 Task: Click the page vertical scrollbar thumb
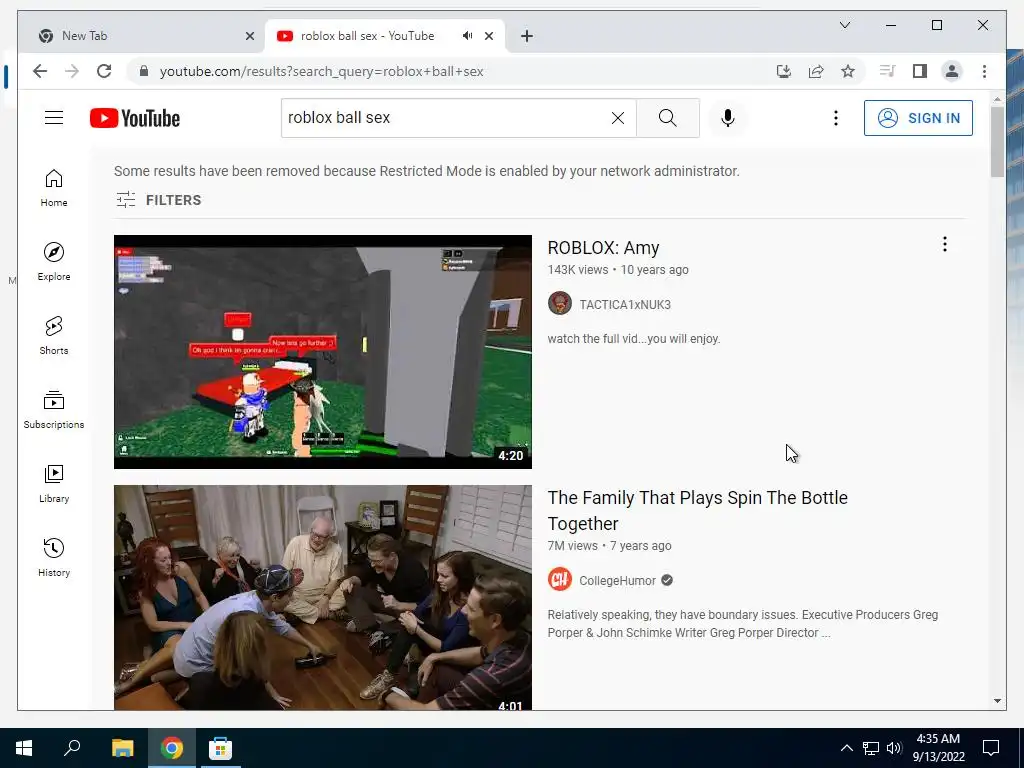point(997,141)
